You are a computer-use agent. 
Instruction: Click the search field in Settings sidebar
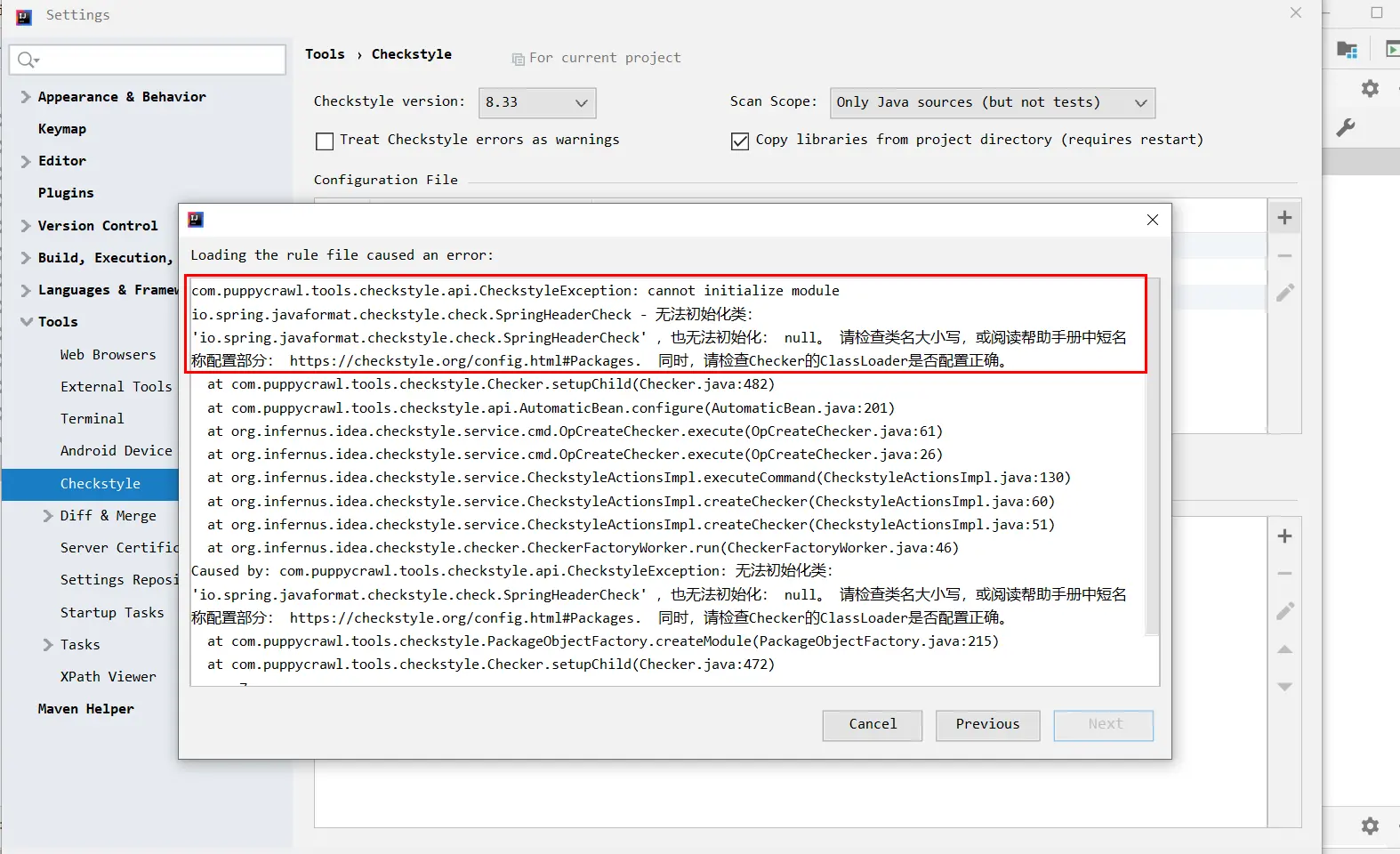click(148, 60)
